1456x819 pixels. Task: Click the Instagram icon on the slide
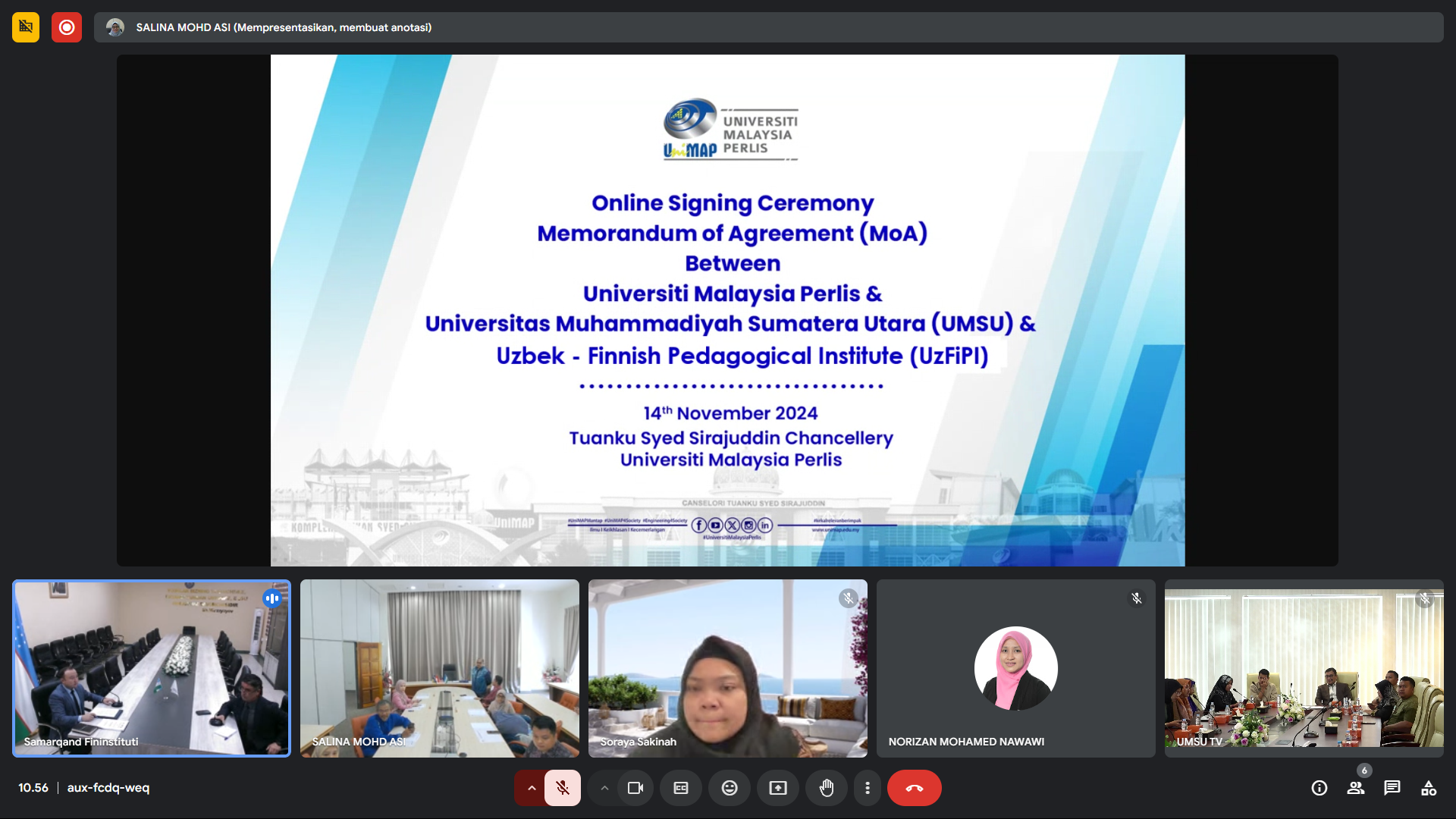coord(749,526)
